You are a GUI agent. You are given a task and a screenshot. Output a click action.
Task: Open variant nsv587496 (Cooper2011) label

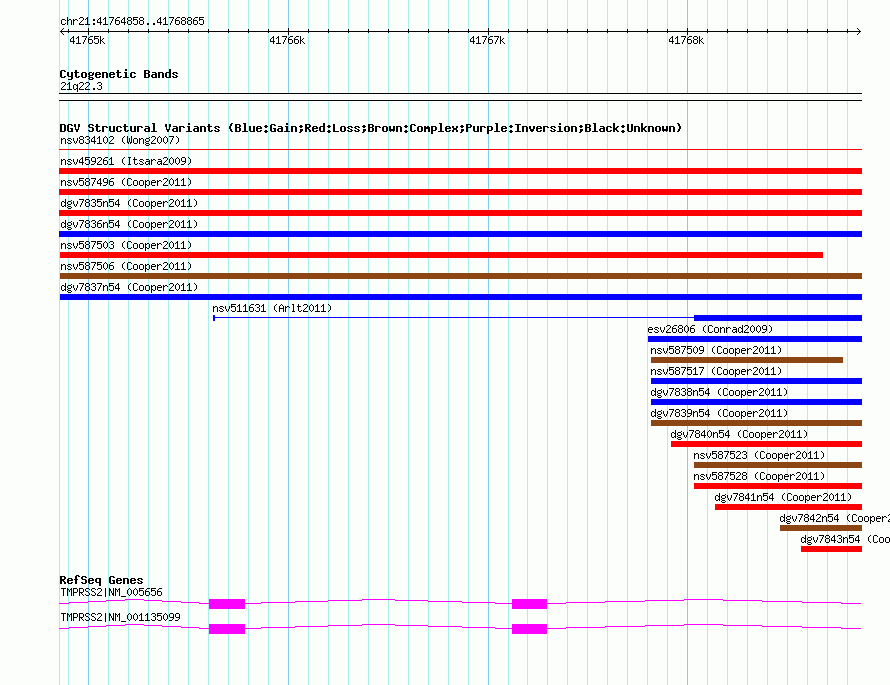tap(126, 182)
